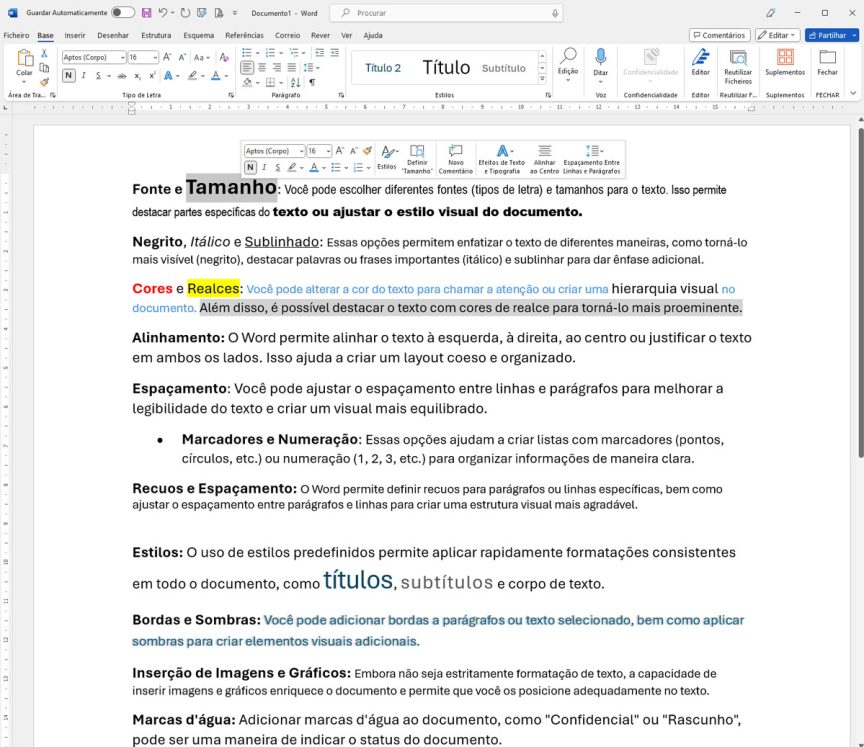Toggle Bold (N) in the ribbon
The height and width of the screenshot is (747, 864).
(68, 76)
